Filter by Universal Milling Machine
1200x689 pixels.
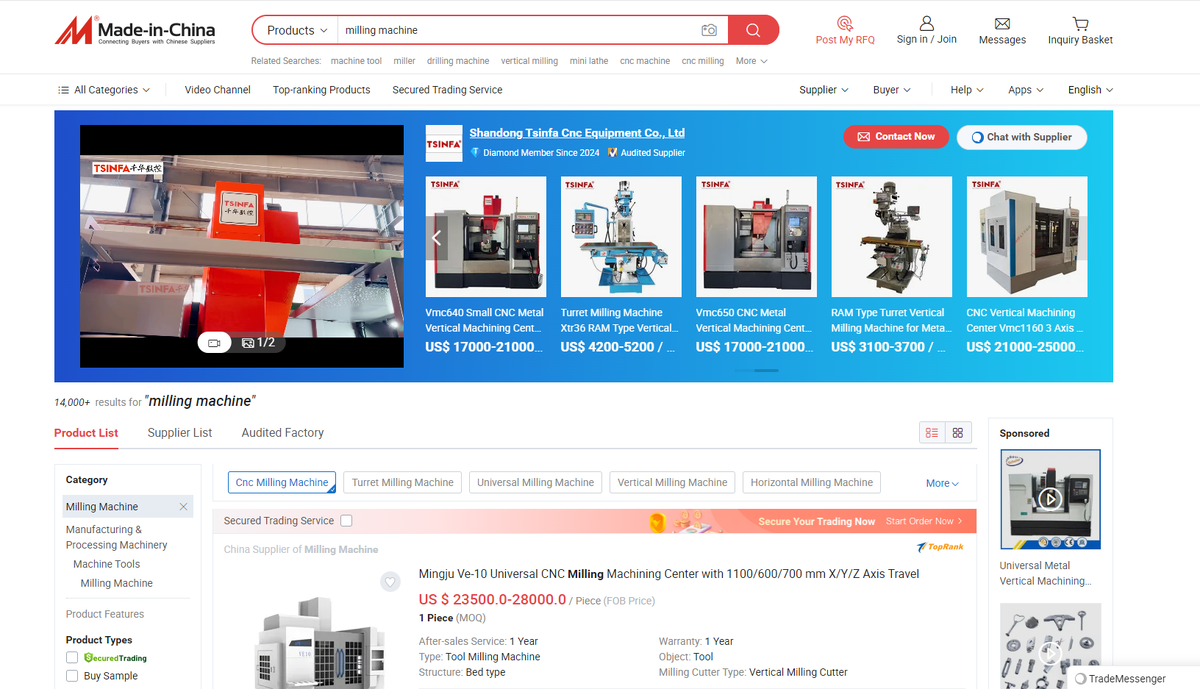pyautogui.click(x=535, y=482)
